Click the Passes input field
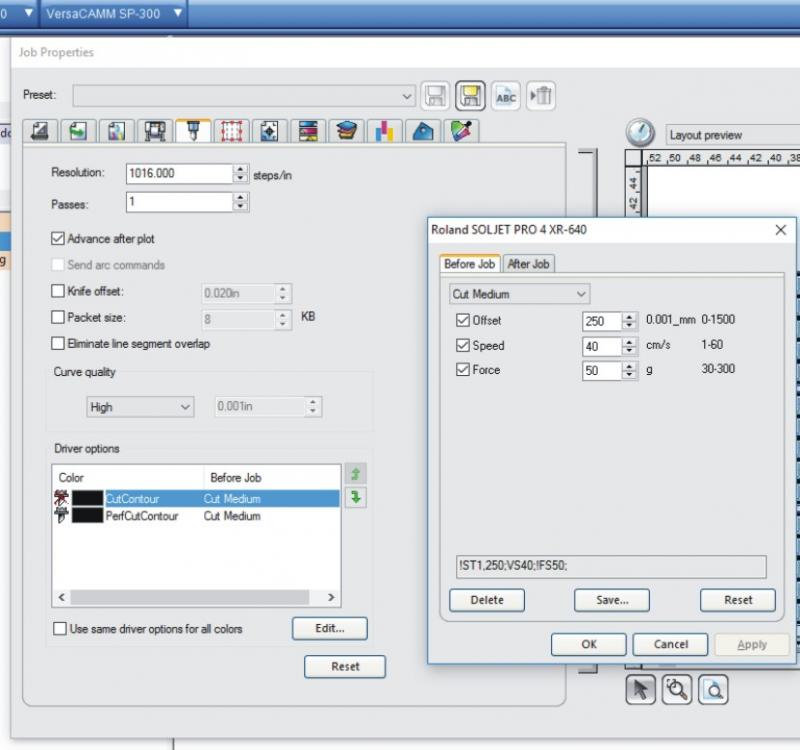 [x=180, y=202]
